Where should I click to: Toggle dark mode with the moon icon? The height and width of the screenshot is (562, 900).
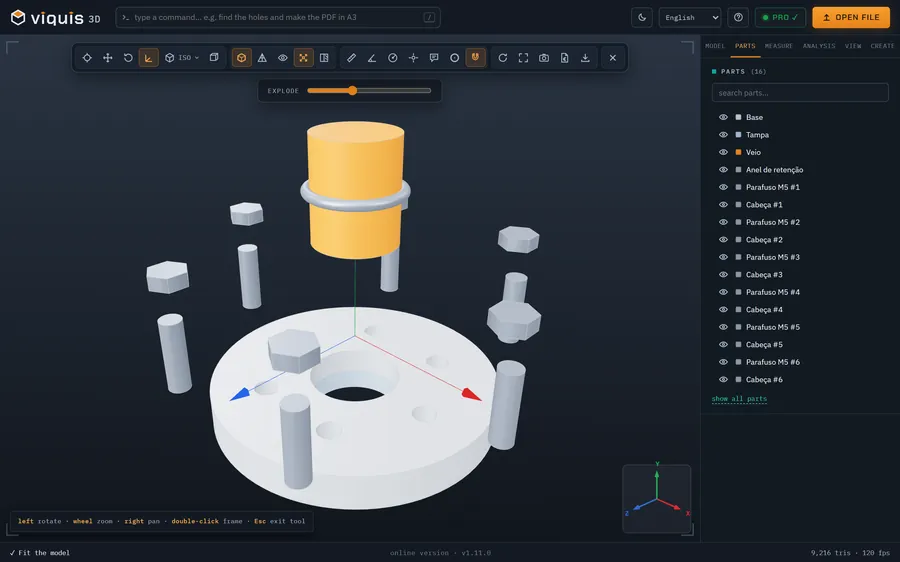tap(642, 17)
